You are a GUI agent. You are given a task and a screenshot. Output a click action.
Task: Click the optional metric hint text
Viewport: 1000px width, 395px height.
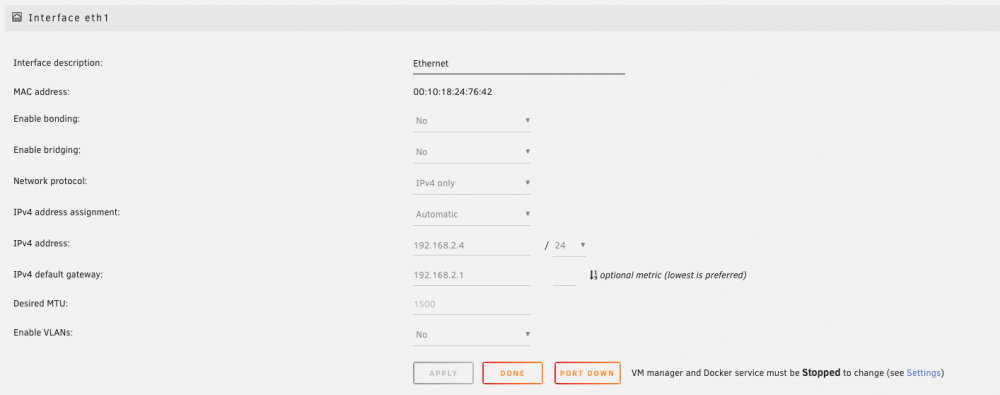(x=673, y=275)
